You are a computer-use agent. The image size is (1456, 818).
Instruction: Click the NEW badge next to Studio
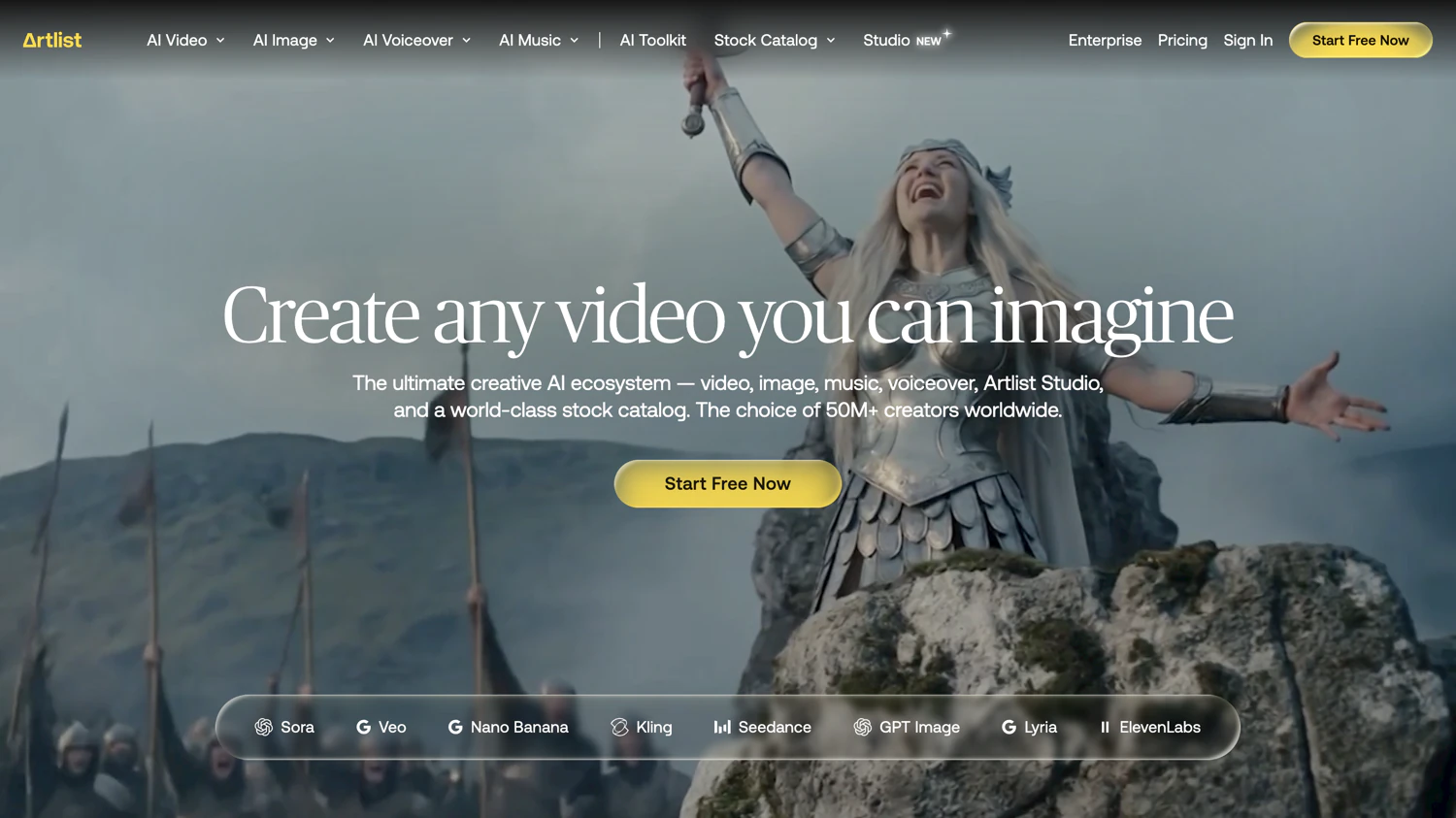click(929, 42)
